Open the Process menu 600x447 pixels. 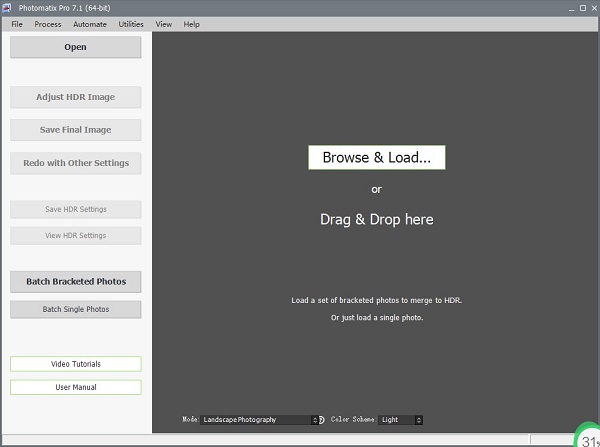47,24
